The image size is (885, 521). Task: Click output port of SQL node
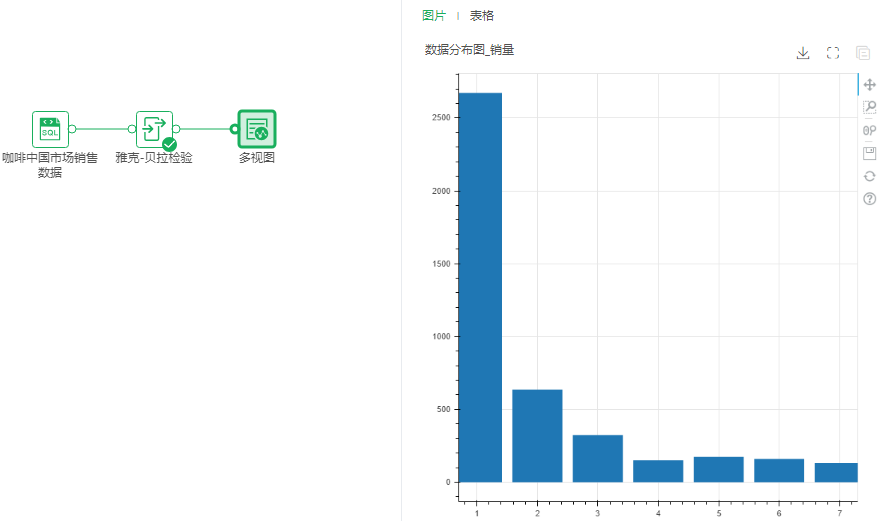[x=72, y=129]
